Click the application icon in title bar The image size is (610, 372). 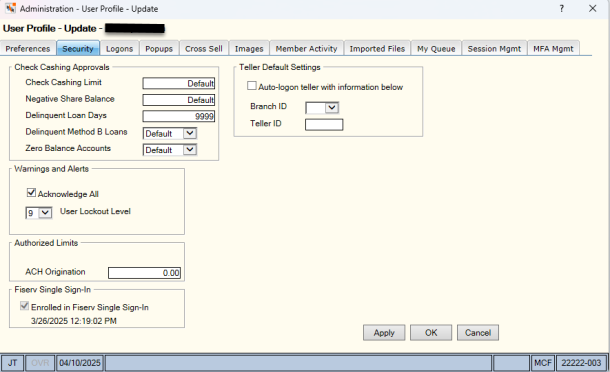(11, 8)
